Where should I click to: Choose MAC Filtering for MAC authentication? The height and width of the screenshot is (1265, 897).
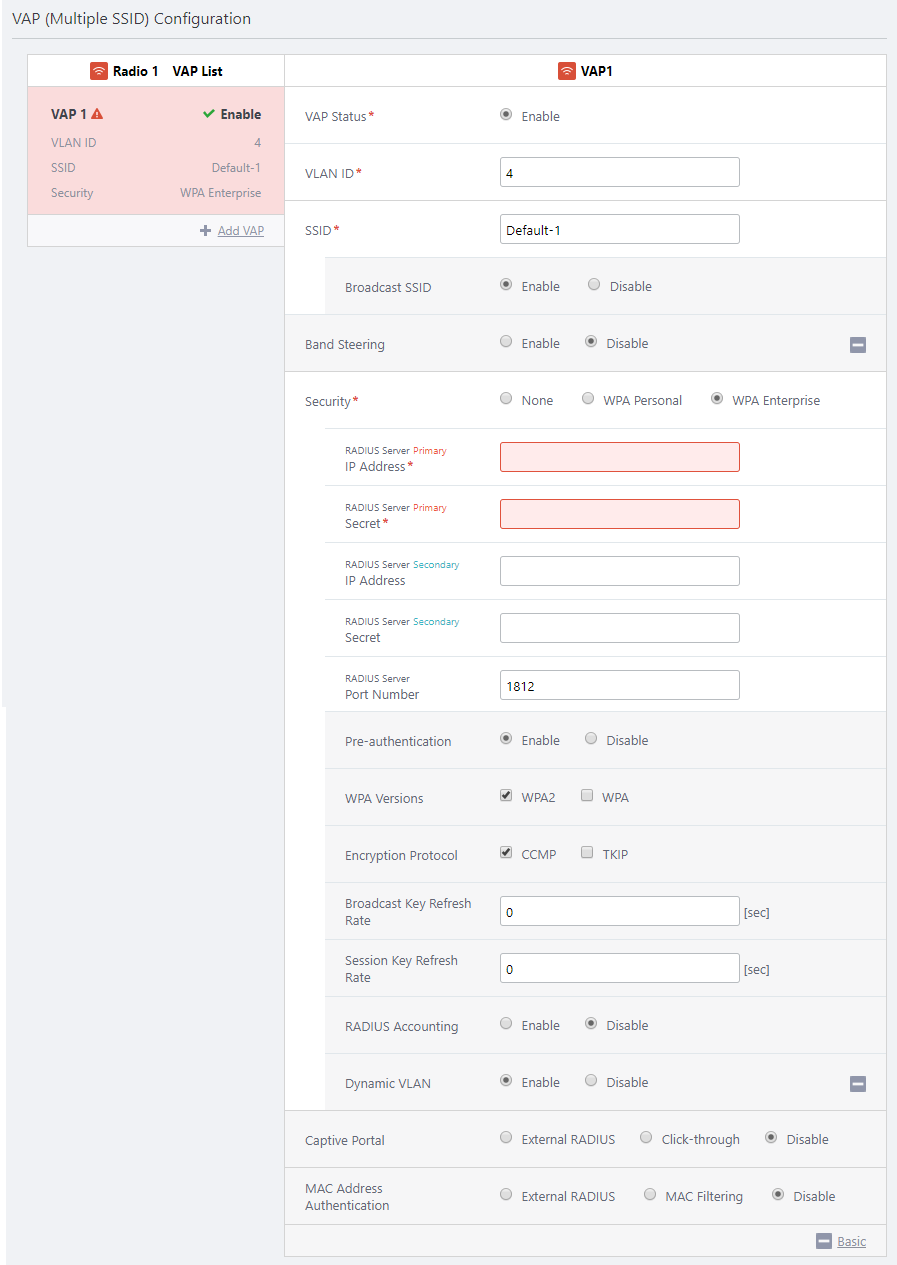tap(651, 1195)
